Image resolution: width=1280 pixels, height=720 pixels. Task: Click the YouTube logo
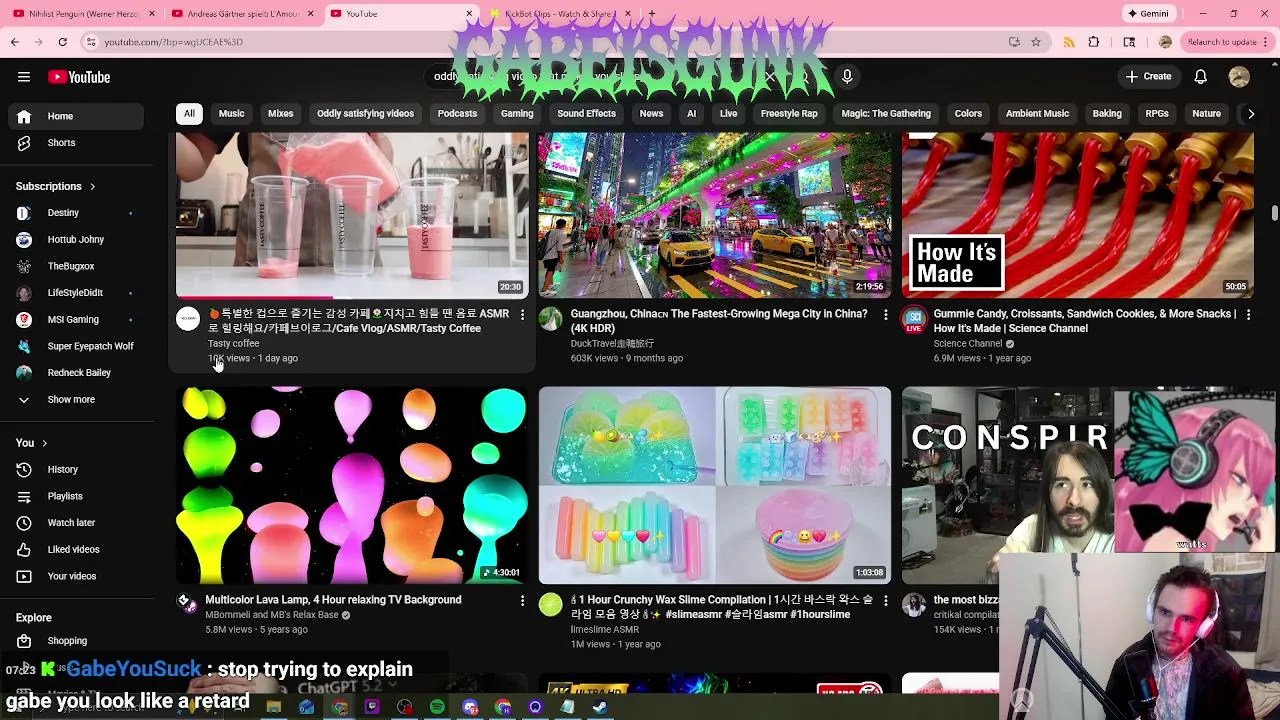click(x=79, y=77)
